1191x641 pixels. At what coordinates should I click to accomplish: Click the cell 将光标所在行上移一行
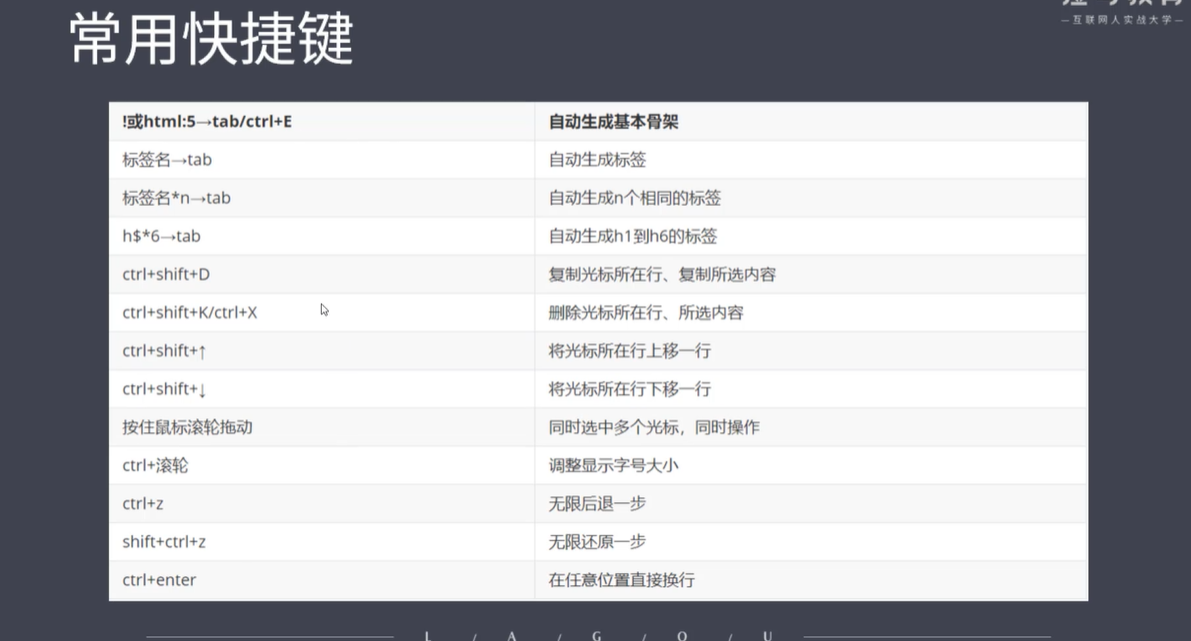pos(811,351)
